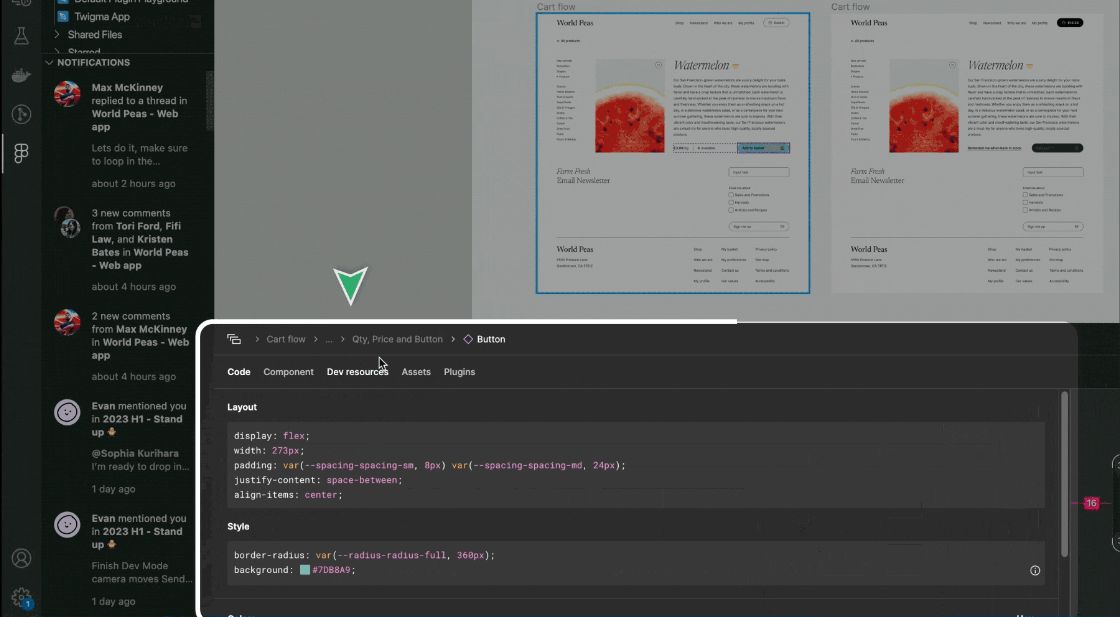1120x617 pixels.
Task: Check Sales and Promotions in the right Cart flow frame
Action: (x=1025, y=195)
